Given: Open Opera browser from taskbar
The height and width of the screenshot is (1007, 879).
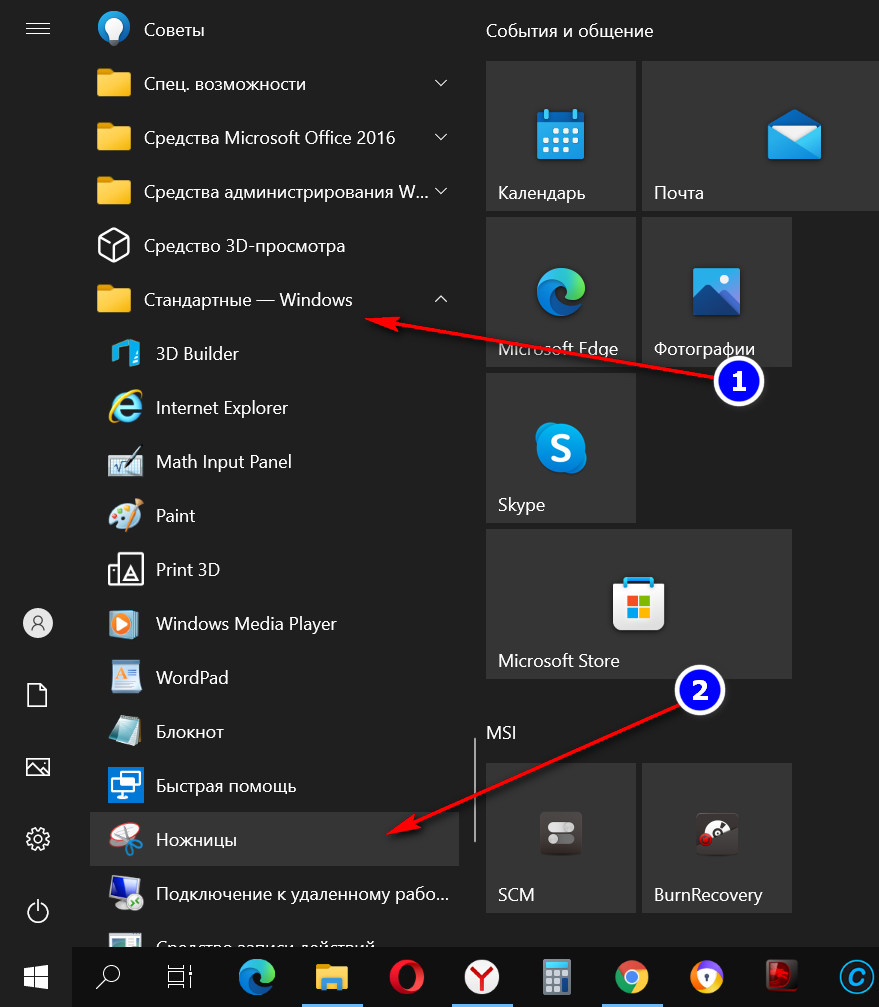Looking at the screenshot, I should pos(407,977).
